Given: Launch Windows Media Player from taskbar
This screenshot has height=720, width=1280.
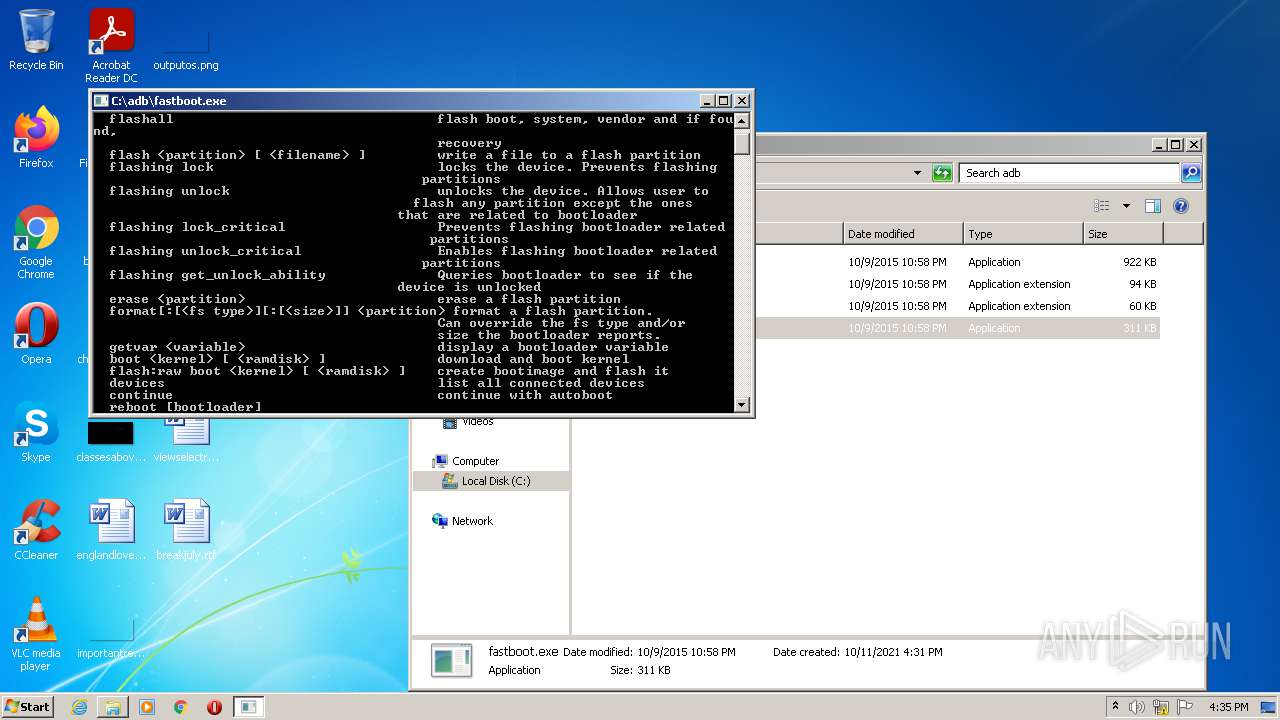Looking at the screenshot, I should pyautogui.click(x=147, y=707).
